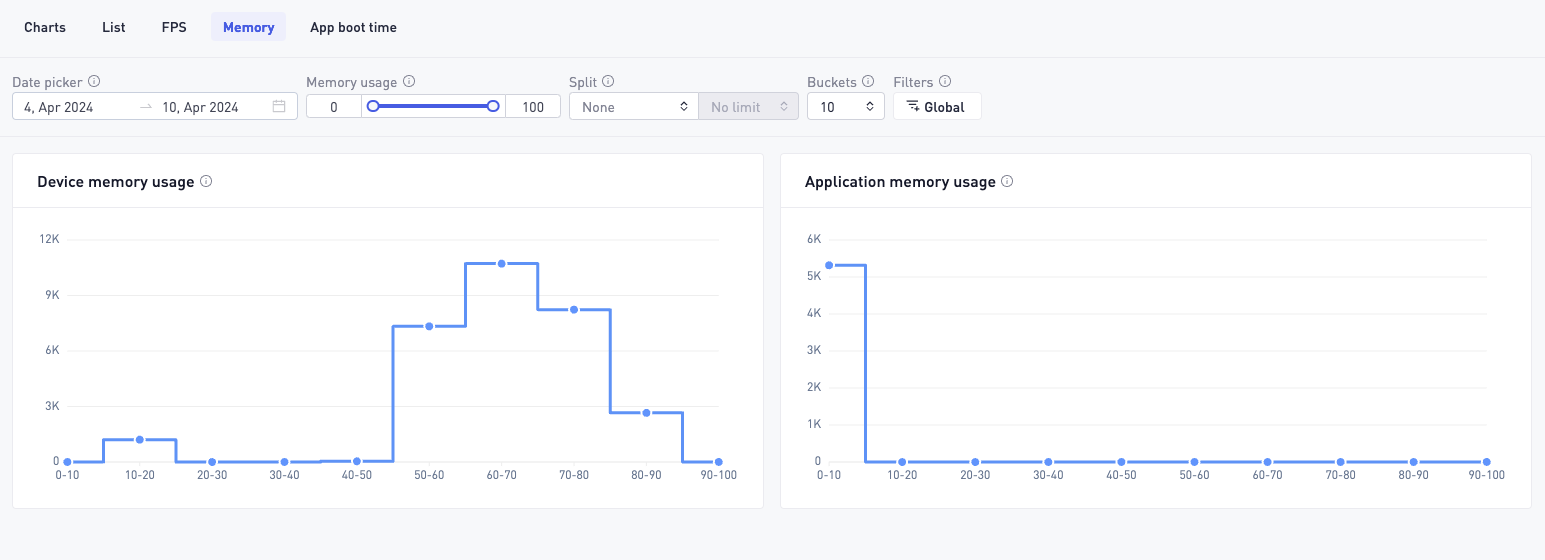Click the 50-60 data point in Device chart
Screen dimensions: 1545x560
click(x=429, y=326)
